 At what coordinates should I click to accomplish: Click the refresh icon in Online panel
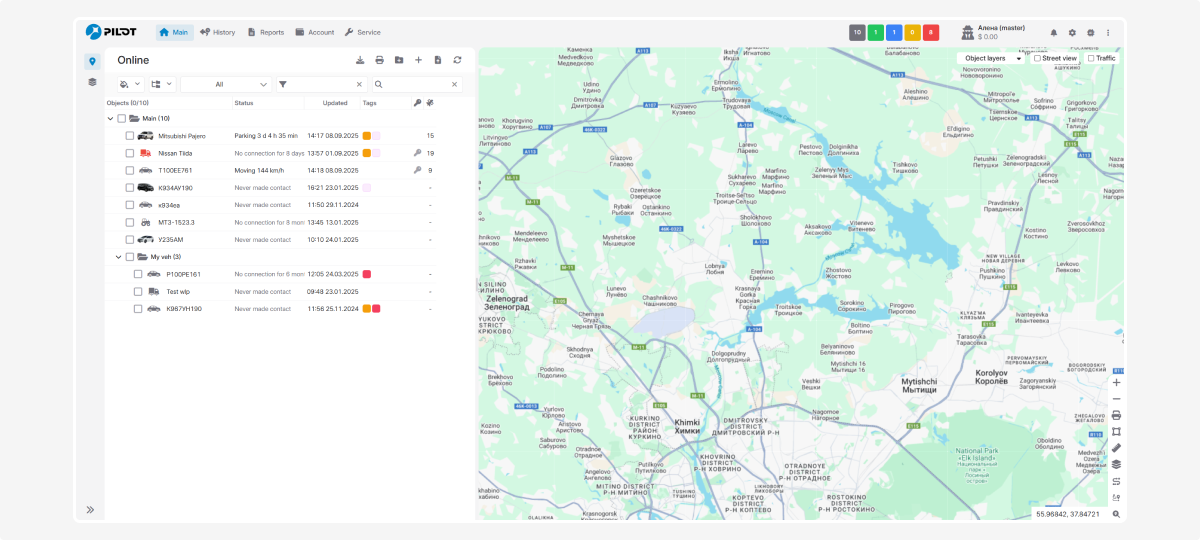[x=457, y=60]
